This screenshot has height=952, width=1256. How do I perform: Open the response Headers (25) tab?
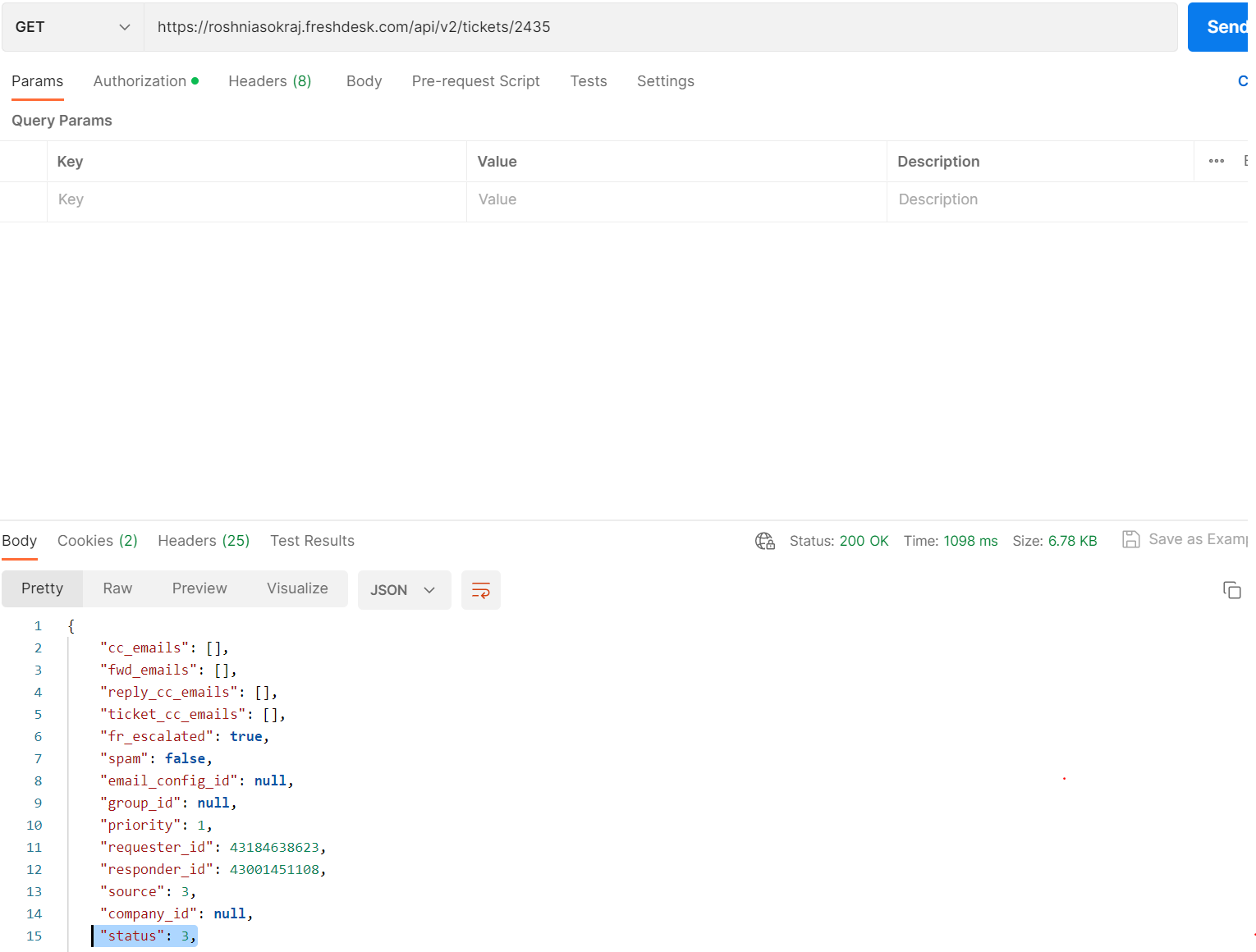[204, 541]
